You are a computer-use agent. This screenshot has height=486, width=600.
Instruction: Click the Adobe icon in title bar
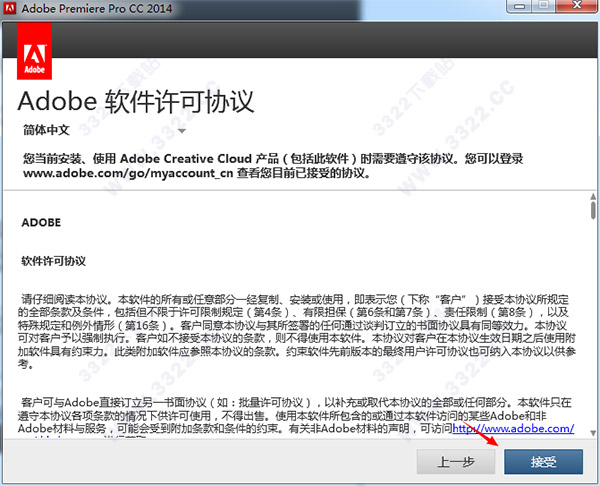click(9, 8)
